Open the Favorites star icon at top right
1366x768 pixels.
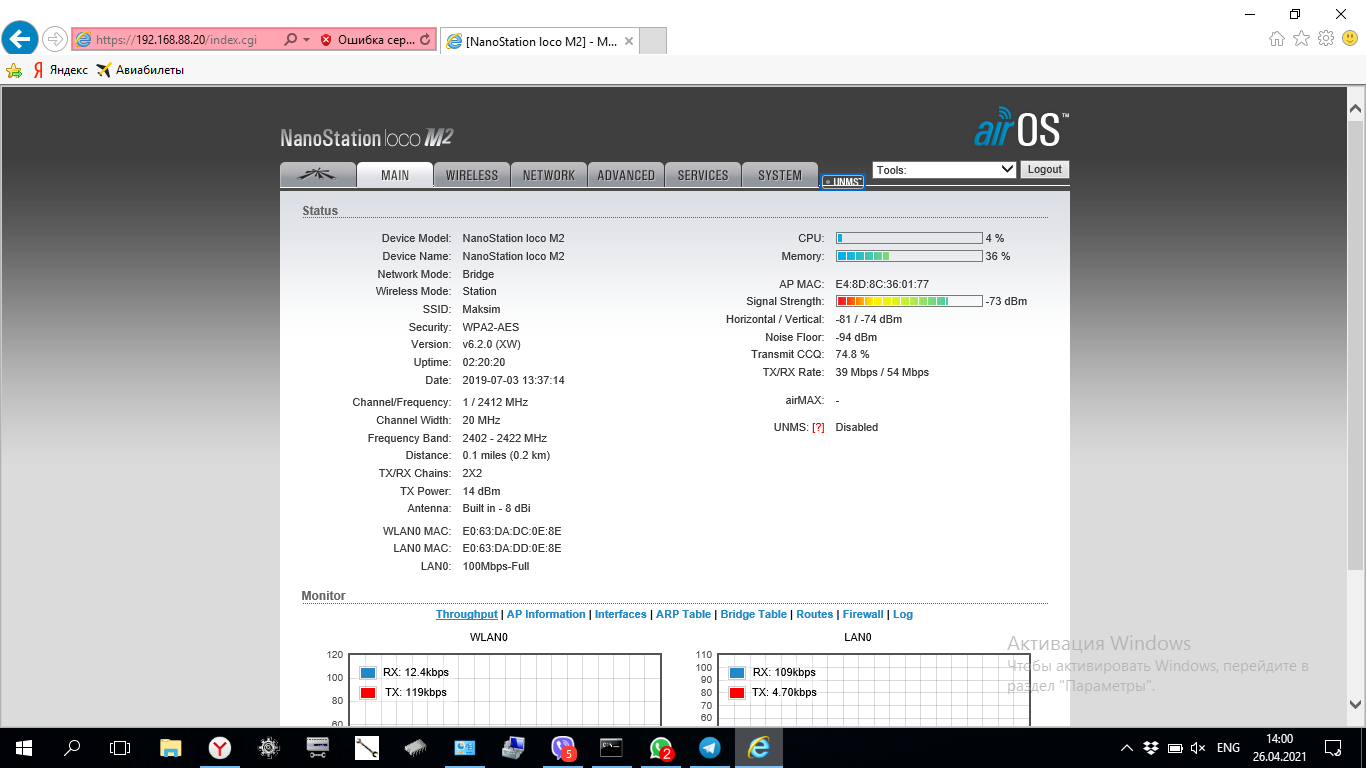(1301, 39)
